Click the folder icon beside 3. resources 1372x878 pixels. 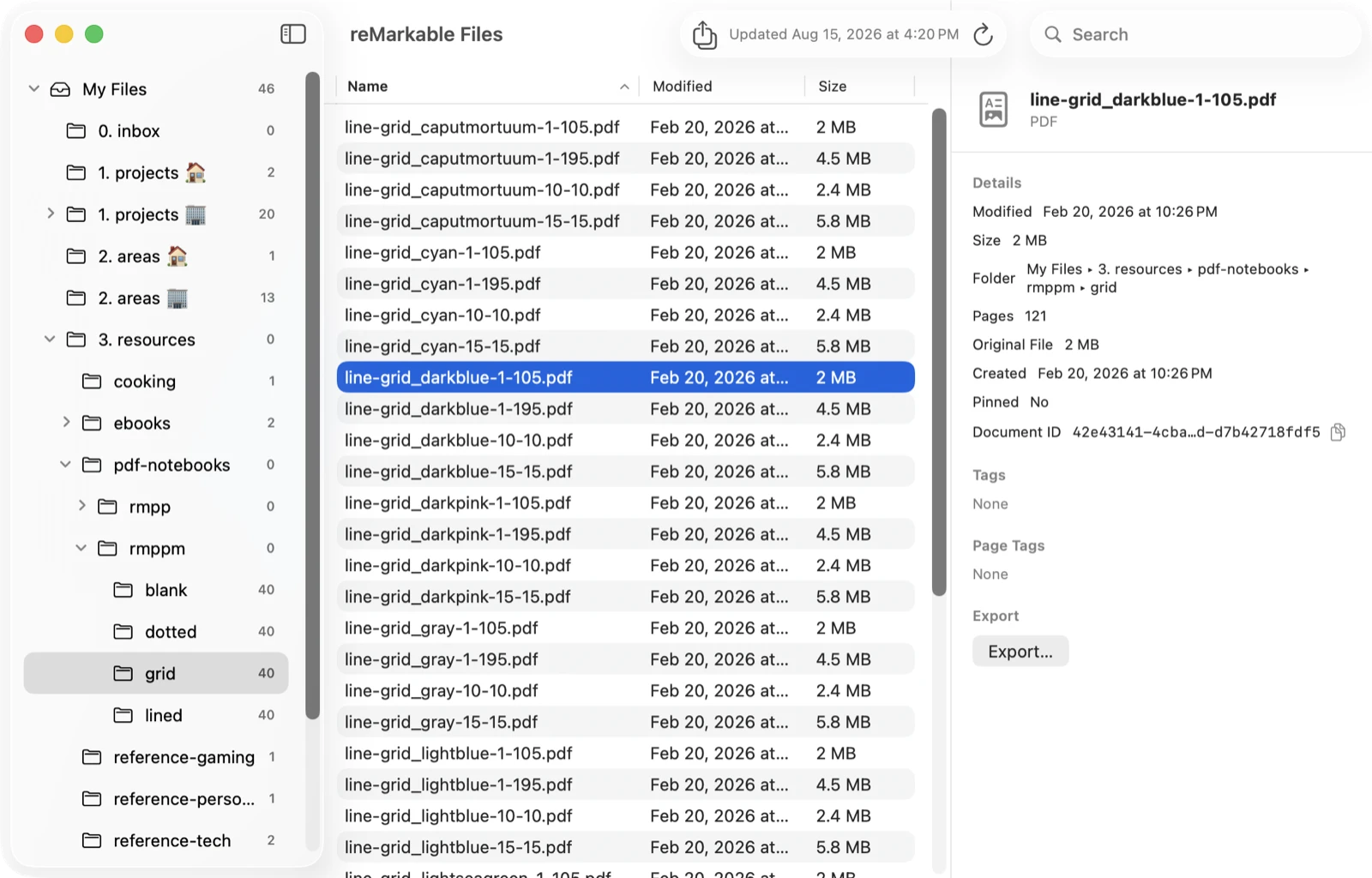pos(76,340)
